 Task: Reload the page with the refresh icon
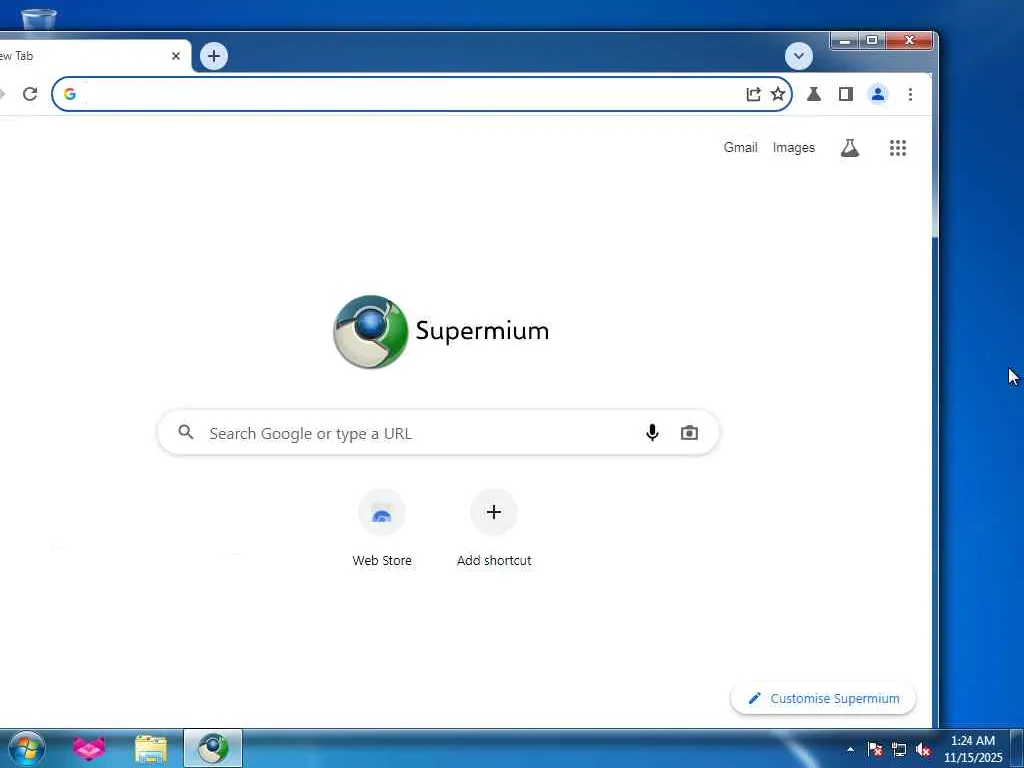click(x=30, y=94)
